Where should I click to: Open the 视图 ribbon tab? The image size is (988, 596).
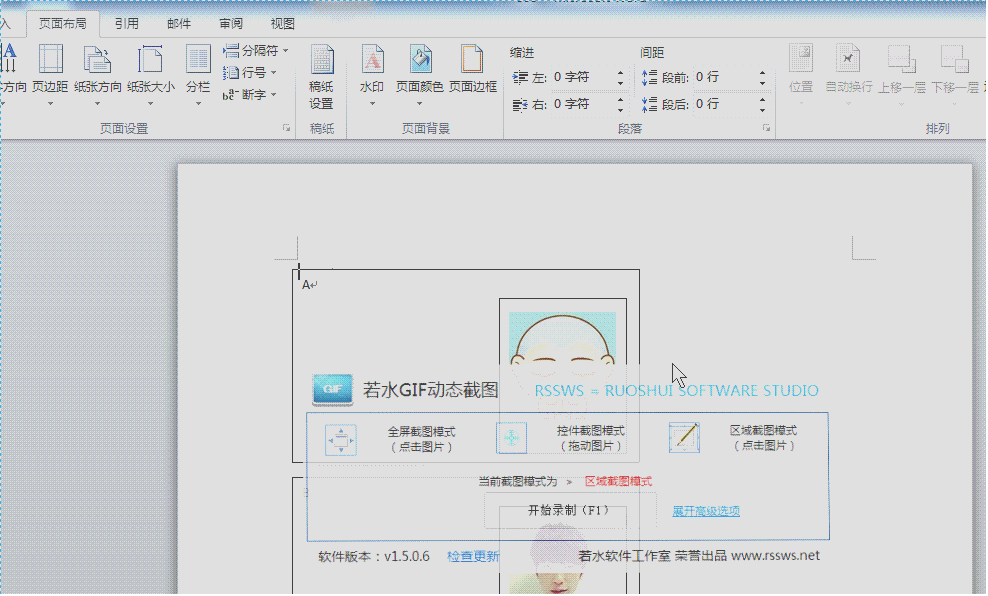281,22
